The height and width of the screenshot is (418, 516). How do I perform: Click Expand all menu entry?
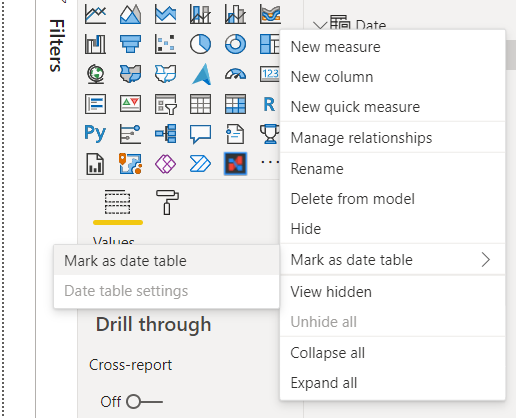tap(393, 383)
